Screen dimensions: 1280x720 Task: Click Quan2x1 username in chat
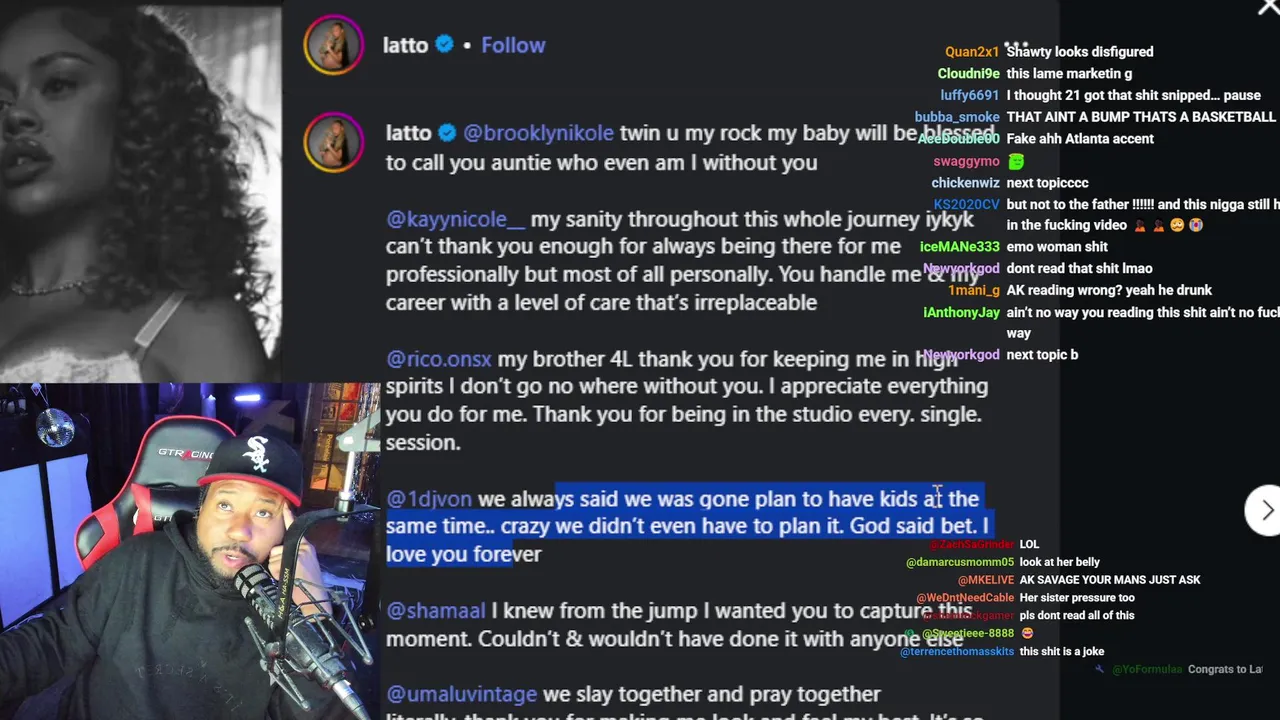972,52
